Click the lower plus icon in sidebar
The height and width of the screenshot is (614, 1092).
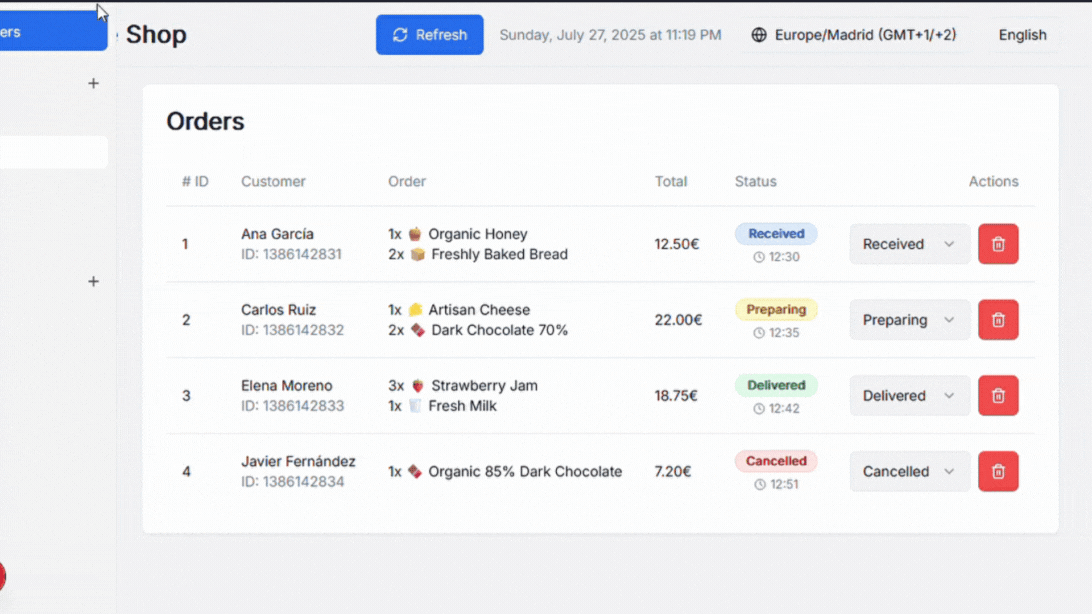pos(93,282)
